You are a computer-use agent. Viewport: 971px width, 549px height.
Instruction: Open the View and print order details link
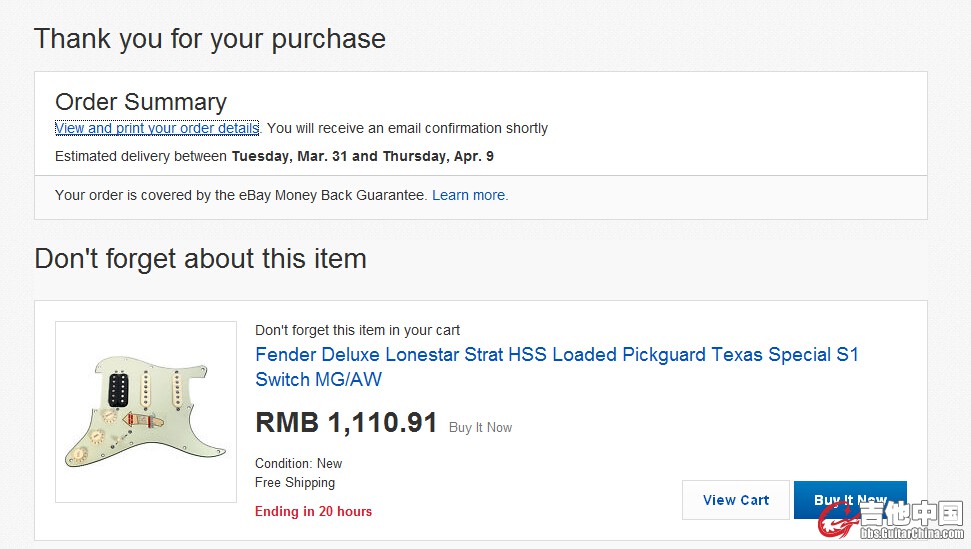point(157,128)
